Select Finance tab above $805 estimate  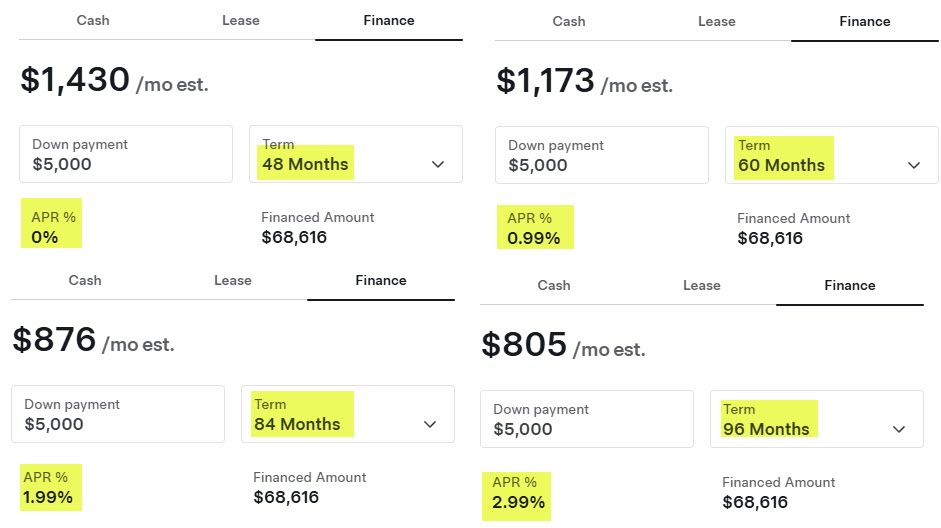click(850, 285)
